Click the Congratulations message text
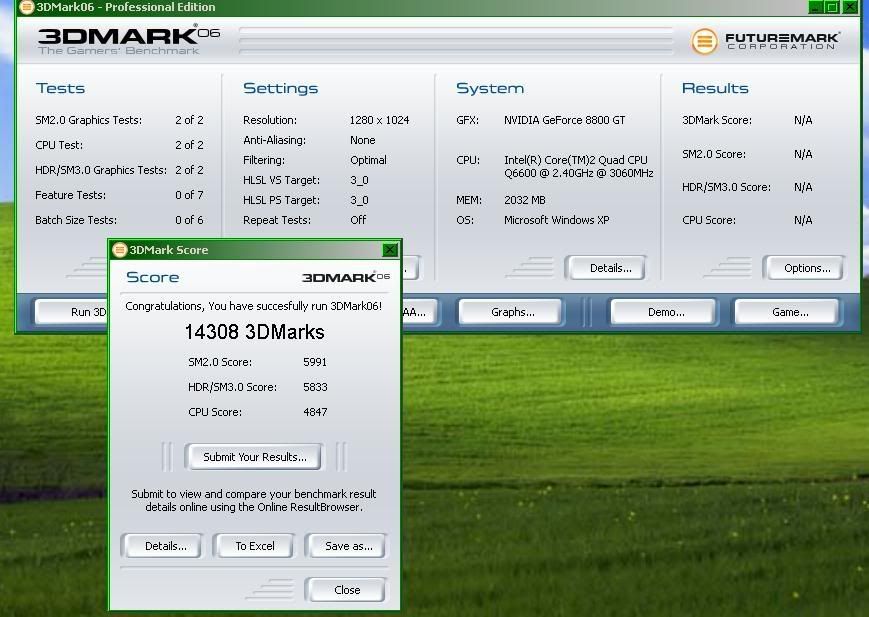The image size is (869, 617). click(x=253, y=306)
